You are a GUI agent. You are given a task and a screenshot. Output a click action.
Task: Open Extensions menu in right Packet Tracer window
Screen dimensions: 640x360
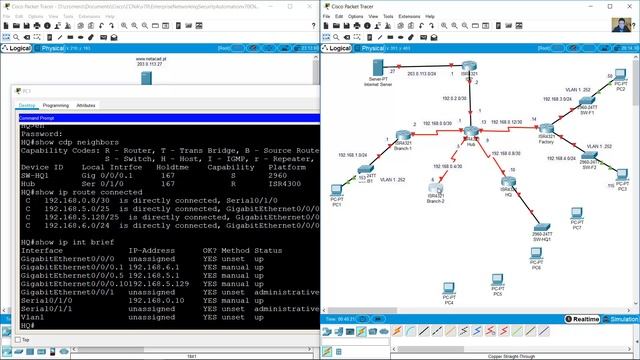(x=409, y=16)
